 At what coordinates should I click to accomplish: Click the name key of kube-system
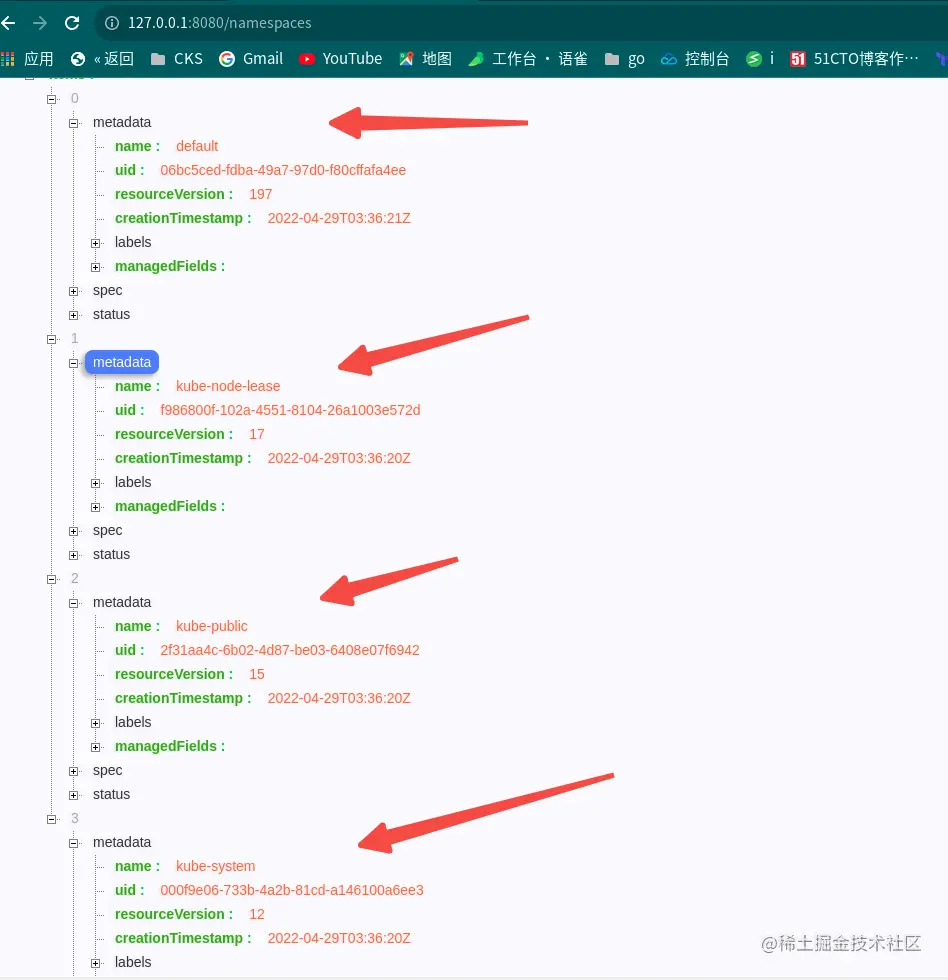tap(137, 866)
